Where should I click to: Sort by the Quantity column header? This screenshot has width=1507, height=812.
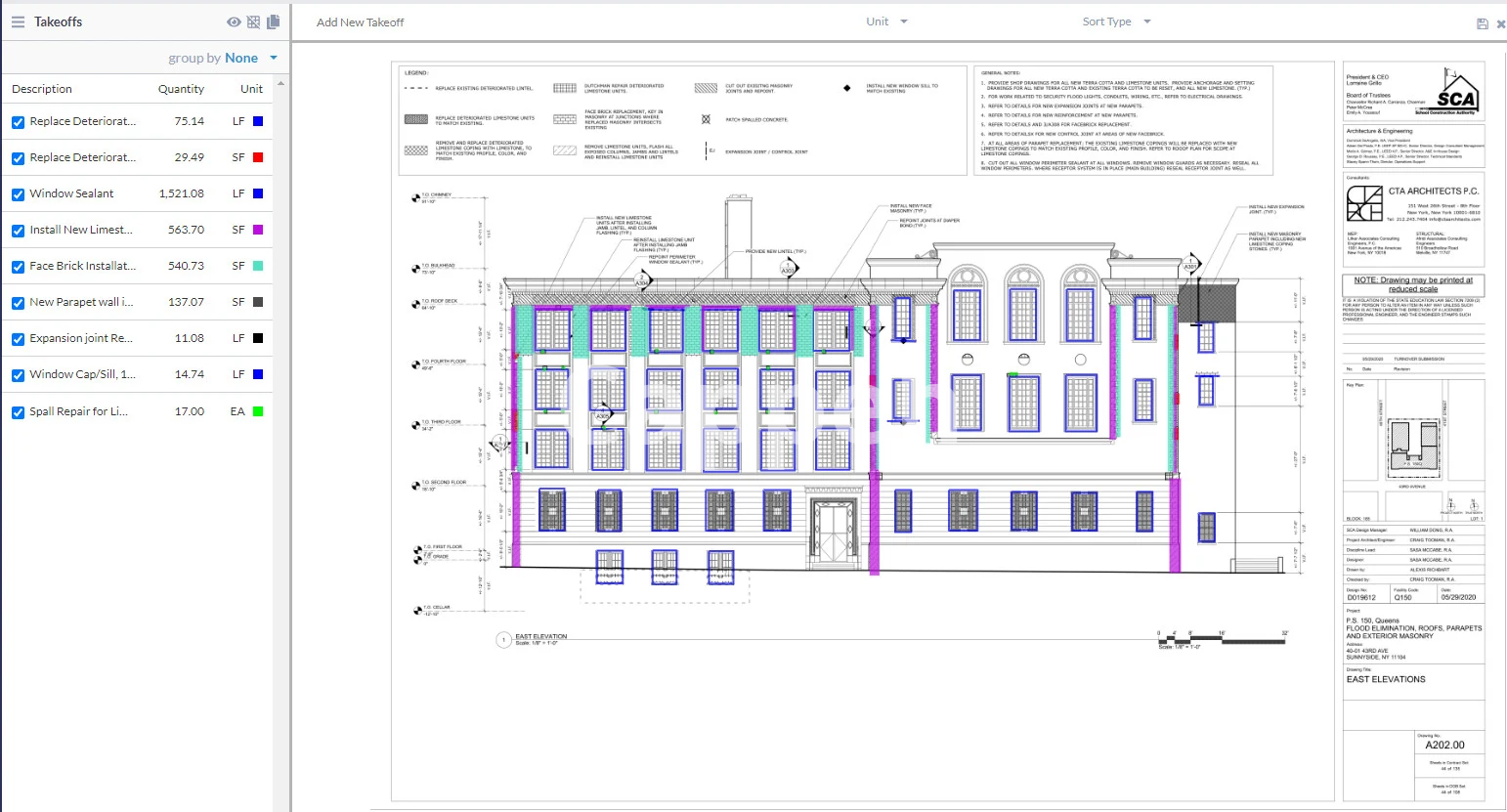(181, 89)
